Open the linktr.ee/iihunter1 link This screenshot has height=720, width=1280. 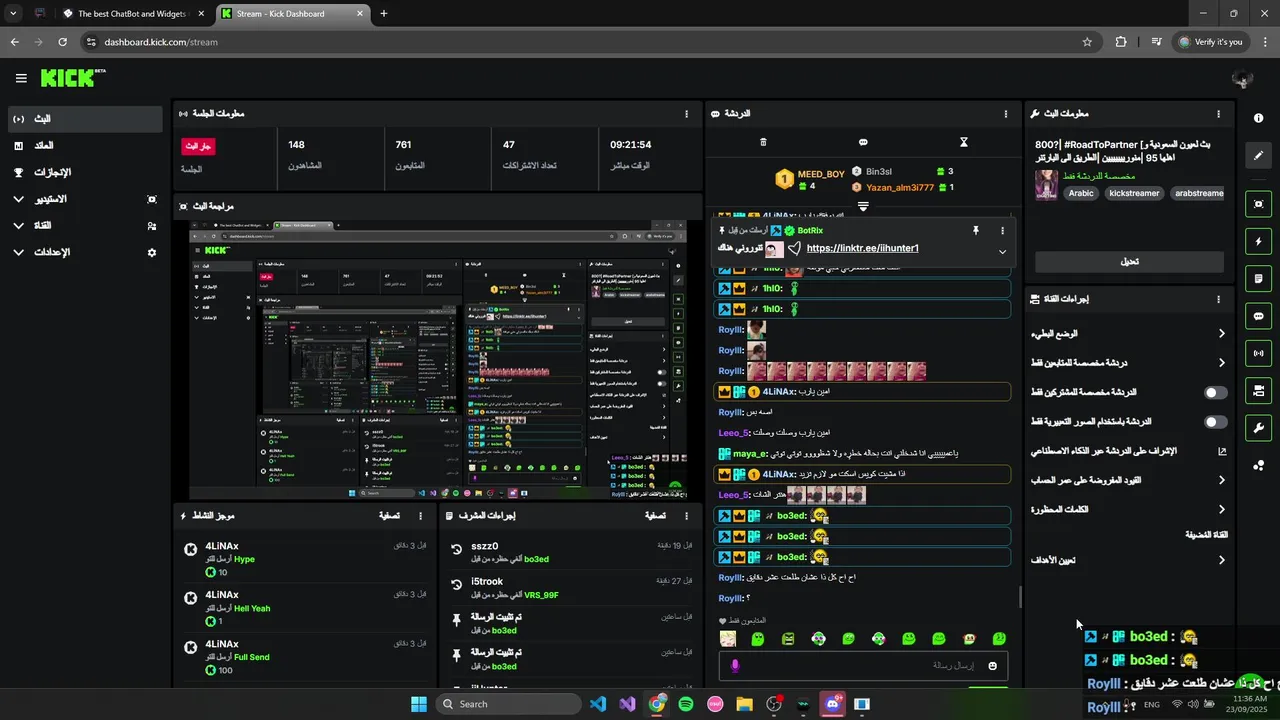tap(862, 249)
